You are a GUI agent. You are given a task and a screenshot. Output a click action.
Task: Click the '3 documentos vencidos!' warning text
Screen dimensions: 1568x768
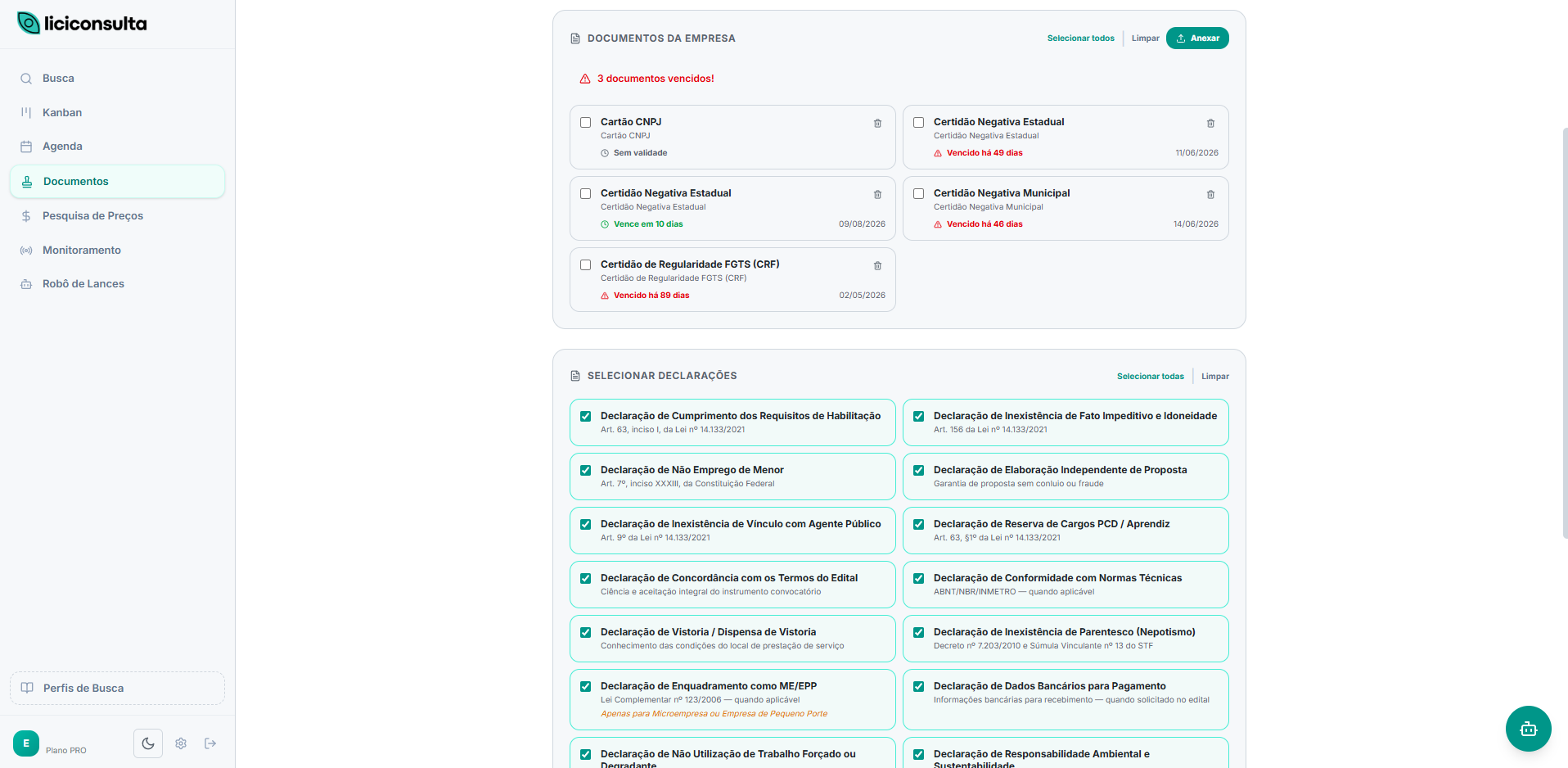[x=656, y=79]
